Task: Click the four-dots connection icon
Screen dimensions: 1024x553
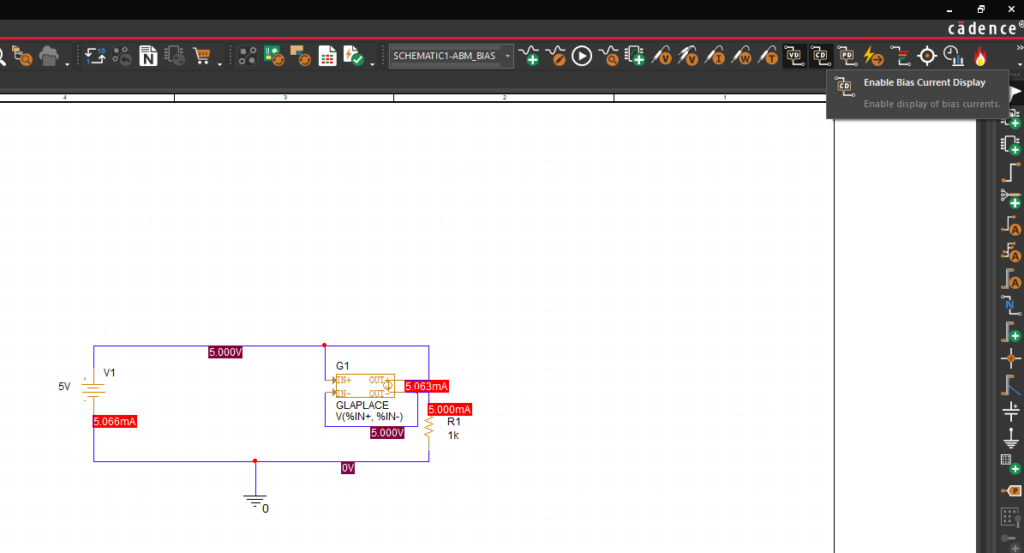Action: pos(248,56)
